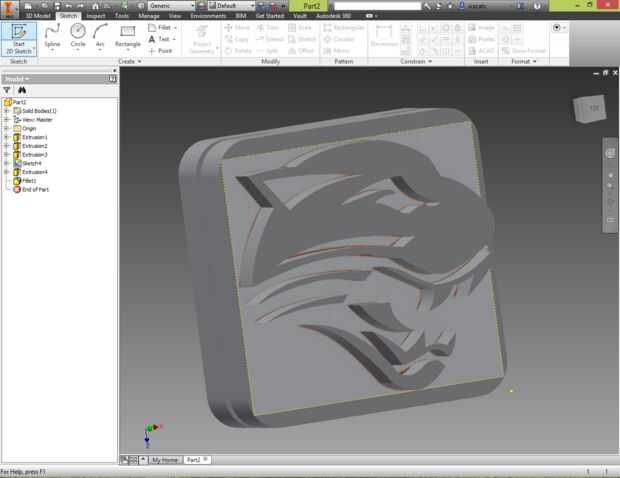Select the Circle tool

78,36
